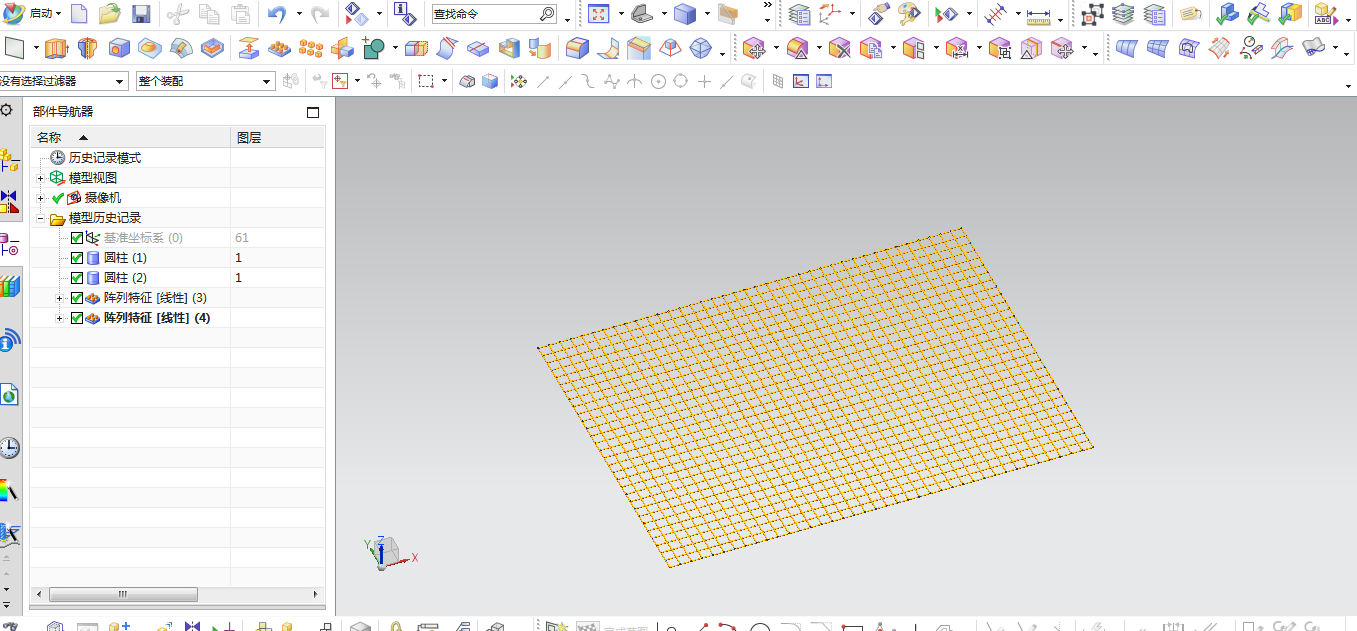Image resolution: width=1357 pixels, height=631 pixels.
Task: Open the Assembly Navigator sidebar tab
Action: (x=9, y=158)
